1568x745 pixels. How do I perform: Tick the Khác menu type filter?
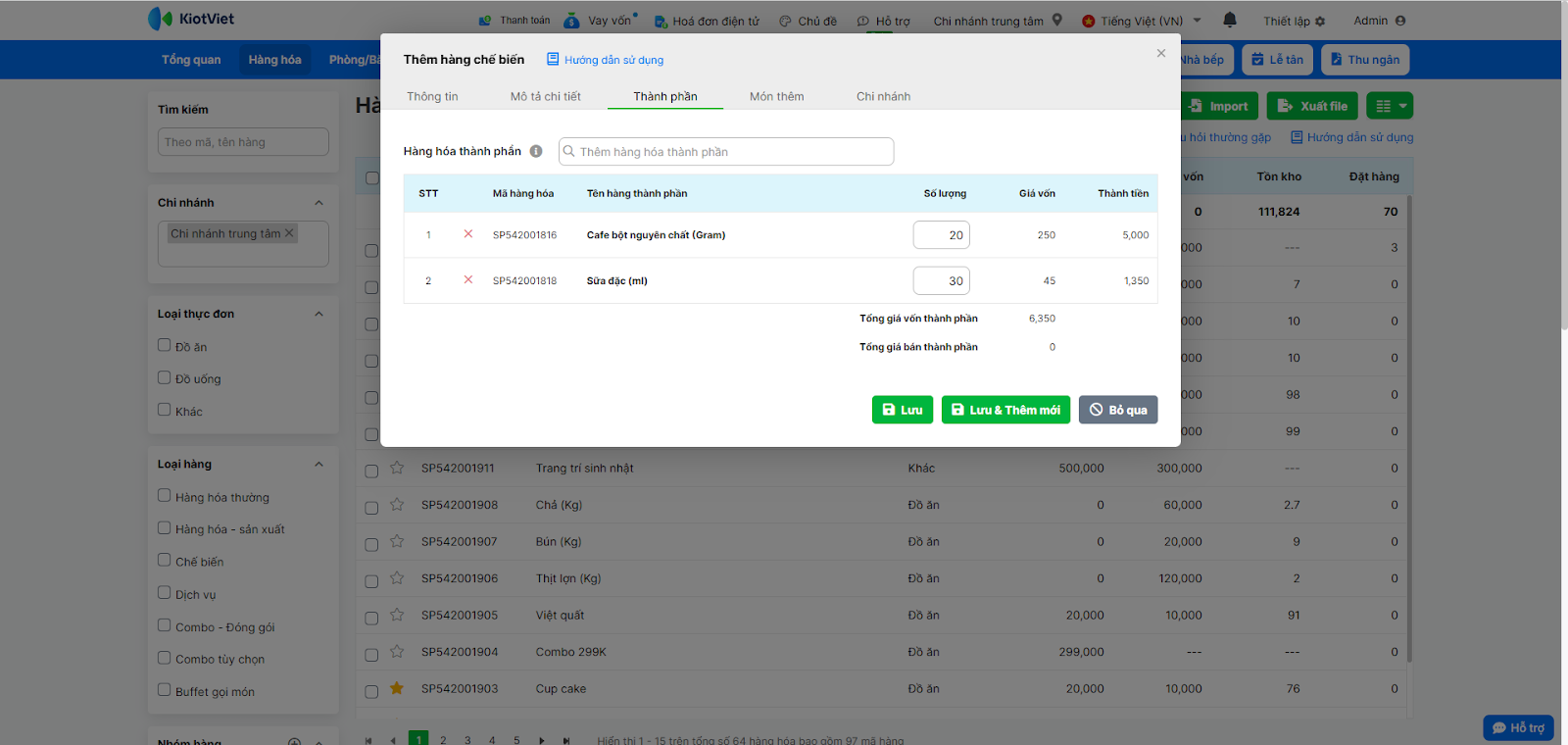point(165,410)
